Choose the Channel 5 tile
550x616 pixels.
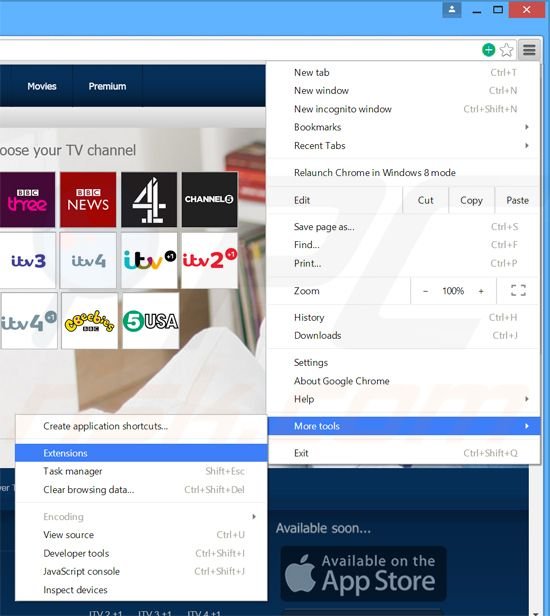coord(209,200)
